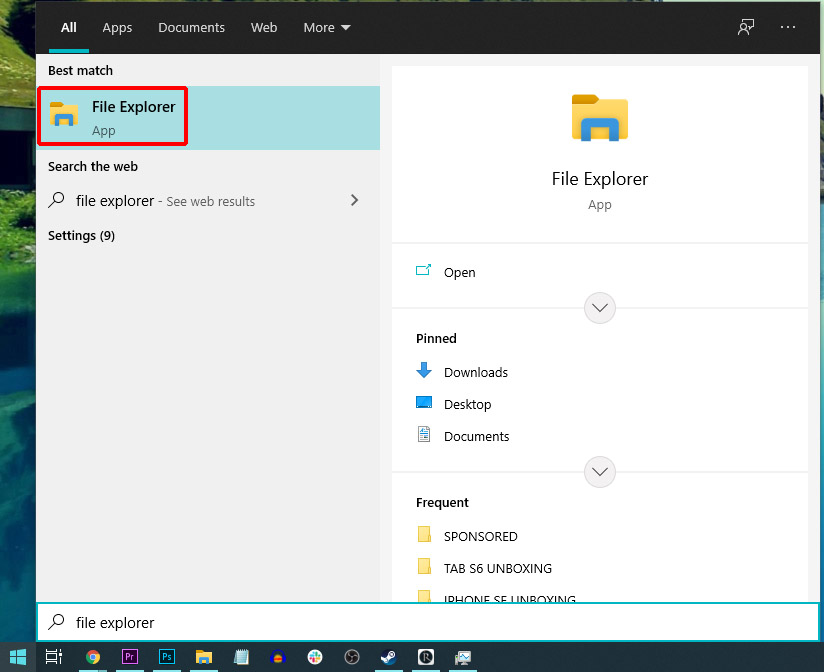The width and height of the screenshot is (824, 672).
Task: Switch to the Apps tab
Action: point(117,27)
